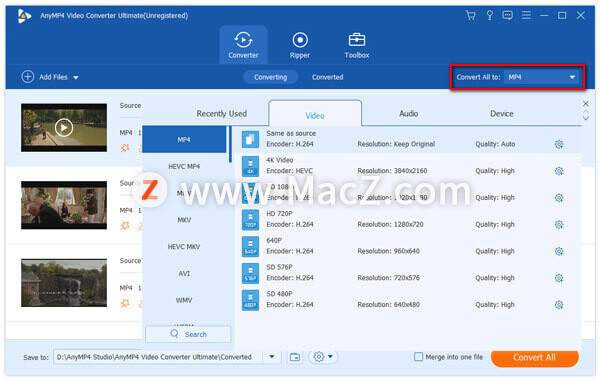Click the register key icon

[x=489, y=15]
